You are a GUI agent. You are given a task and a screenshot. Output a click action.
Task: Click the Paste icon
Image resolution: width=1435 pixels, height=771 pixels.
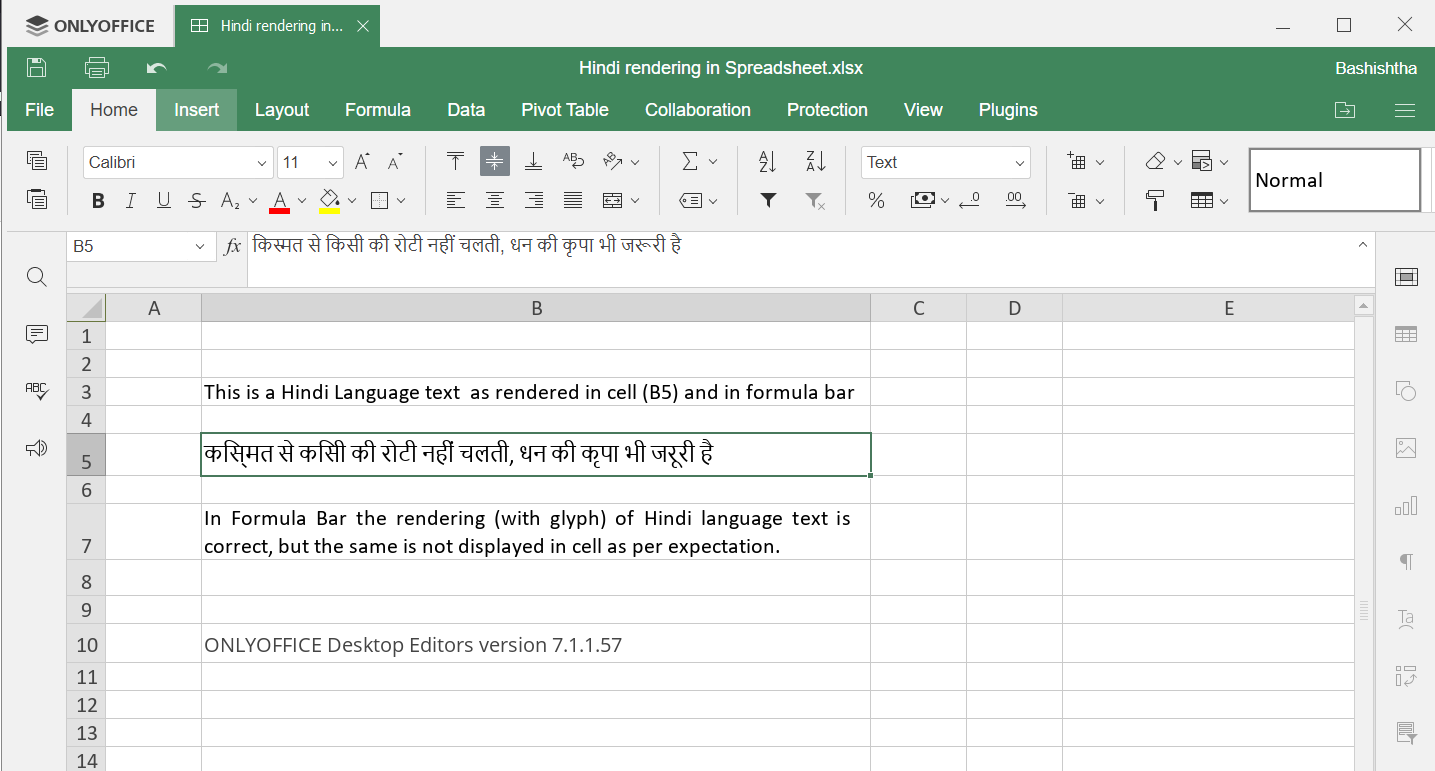pyautogui.click(x=37, y=200)
